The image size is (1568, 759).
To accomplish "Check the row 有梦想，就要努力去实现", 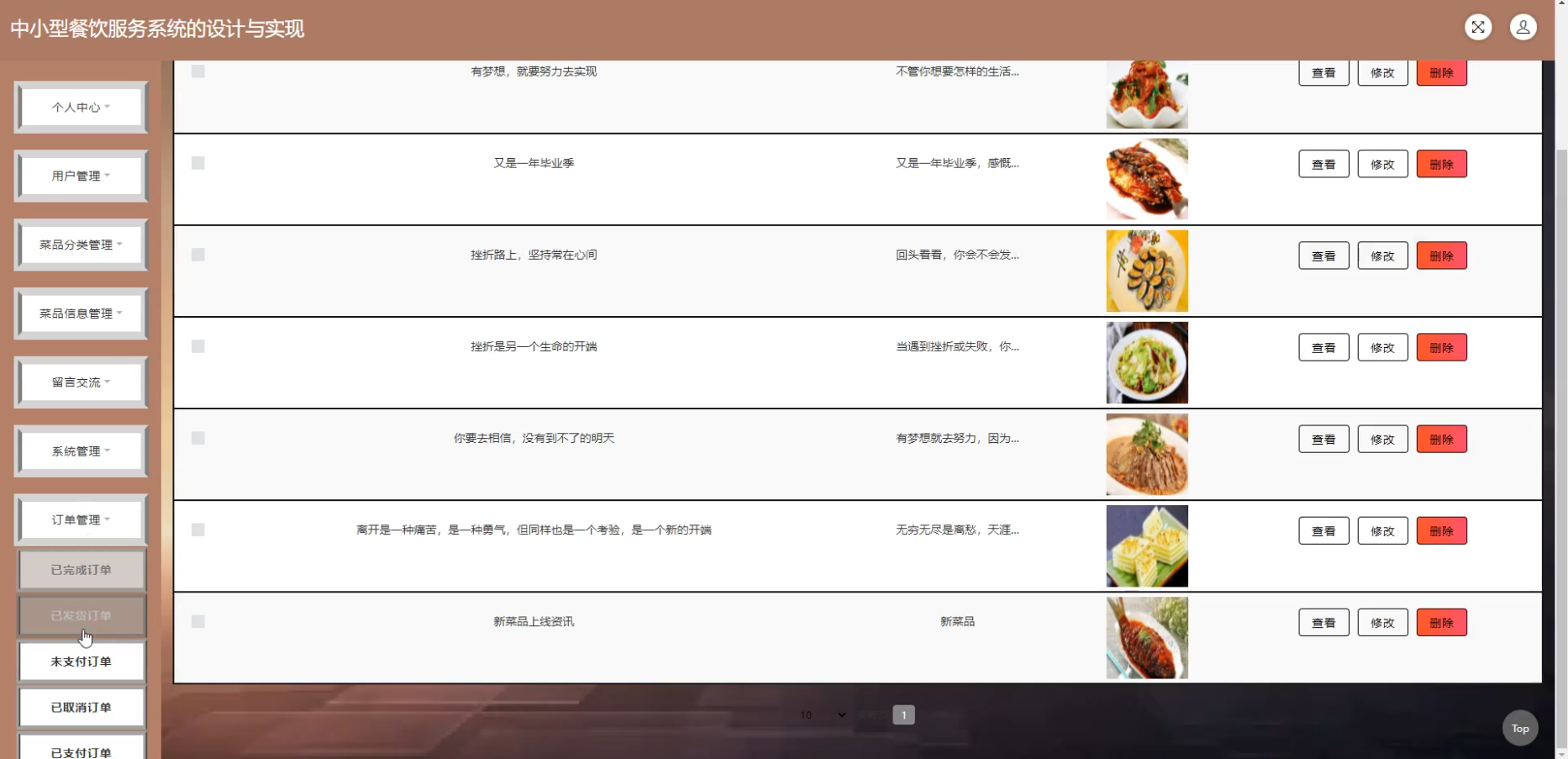I will [198, 71].
